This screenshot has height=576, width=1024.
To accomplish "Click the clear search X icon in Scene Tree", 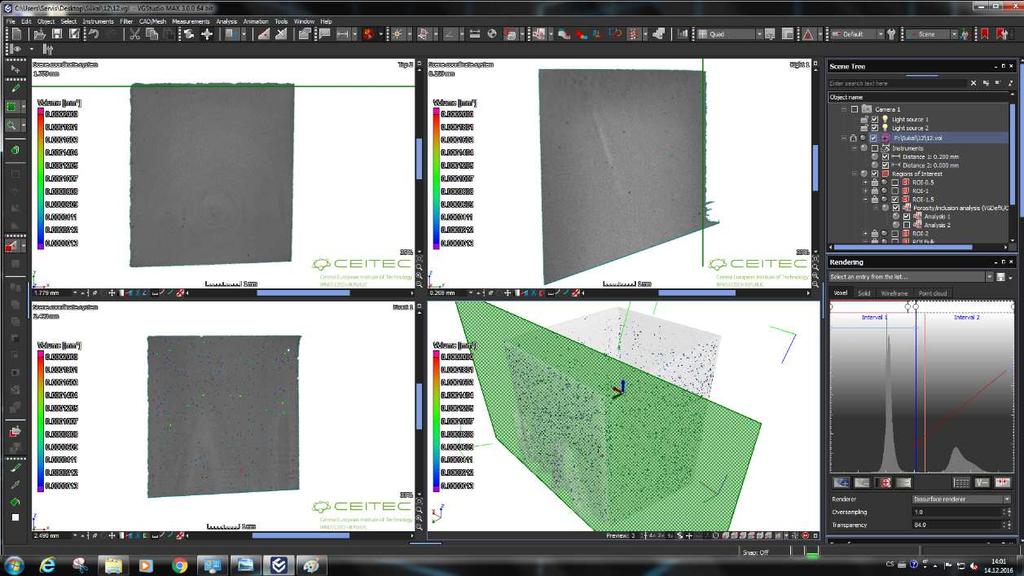I will [973, 83].
